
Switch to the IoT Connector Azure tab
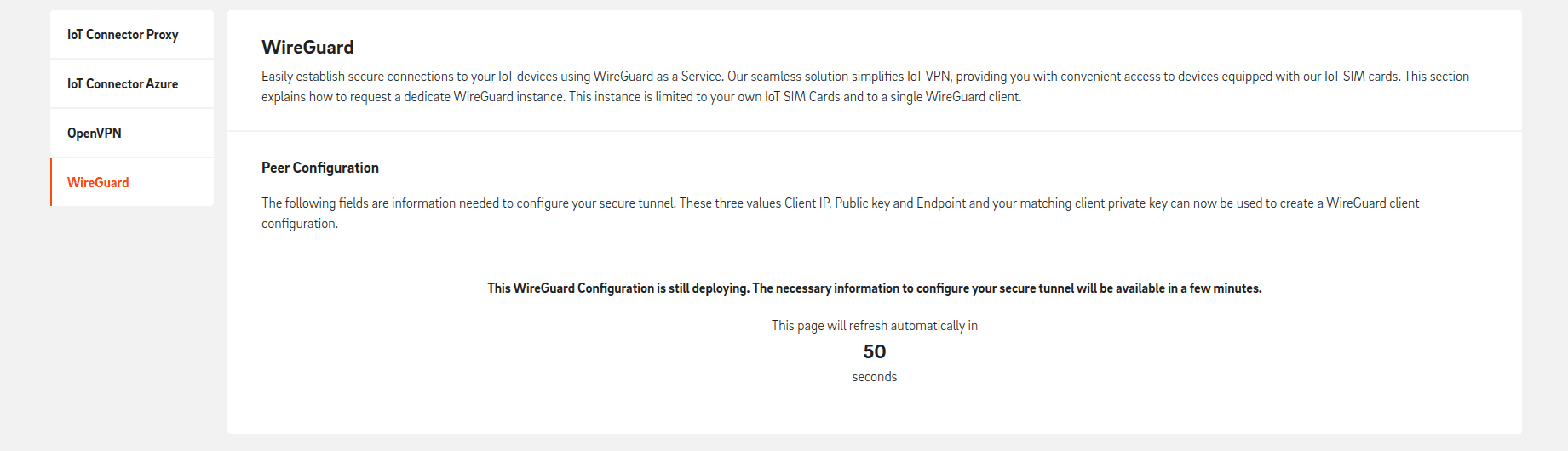coord(123,84)
